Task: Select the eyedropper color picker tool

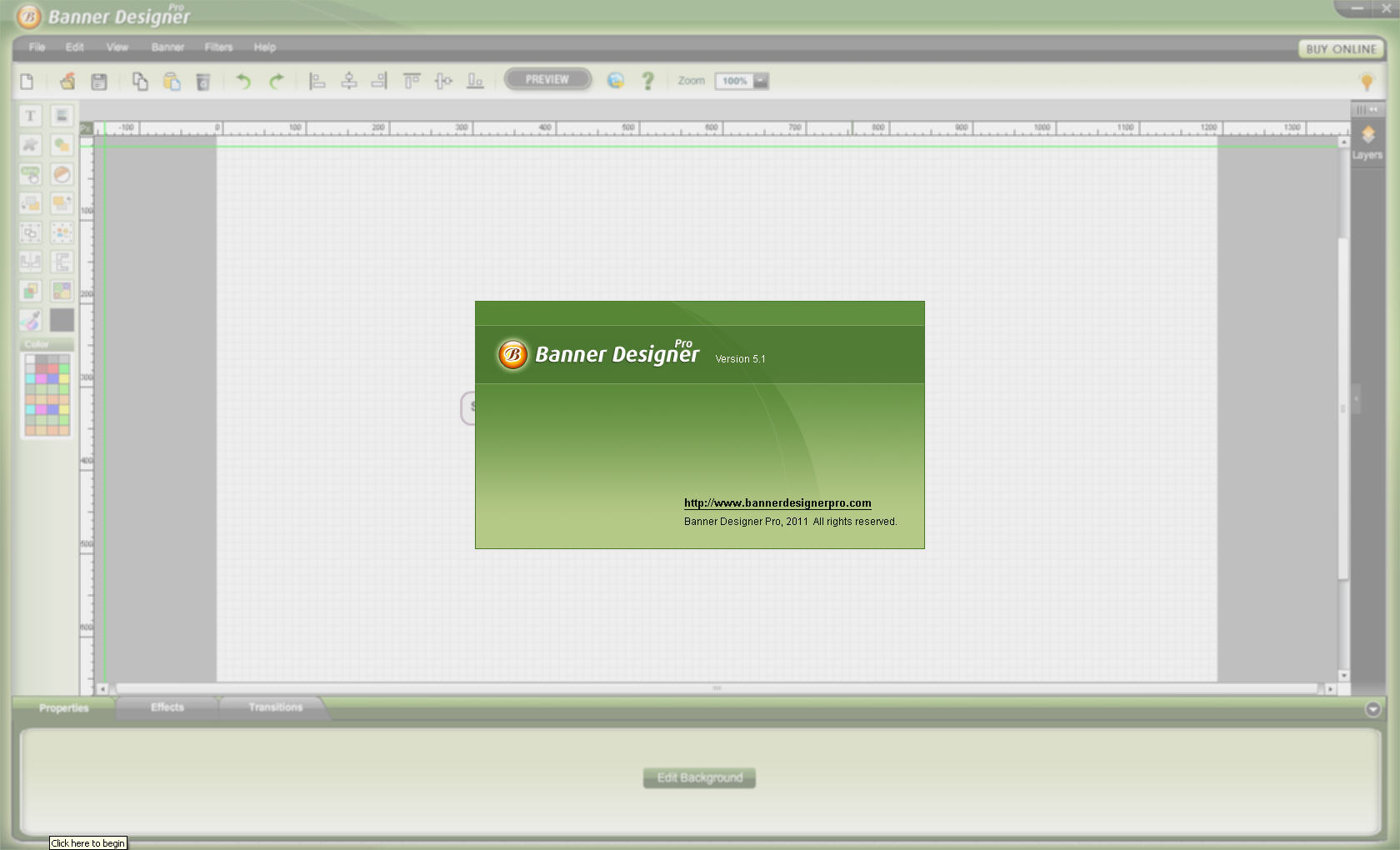Action: coord(31,319)
